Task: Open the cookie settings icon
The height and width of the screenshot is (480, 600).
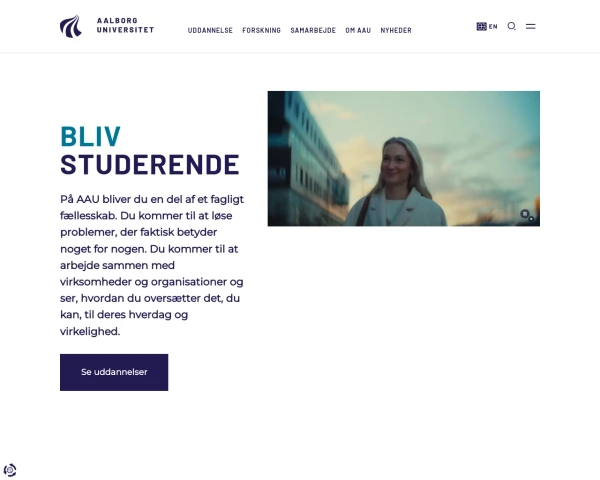Action: click(10, 470)
